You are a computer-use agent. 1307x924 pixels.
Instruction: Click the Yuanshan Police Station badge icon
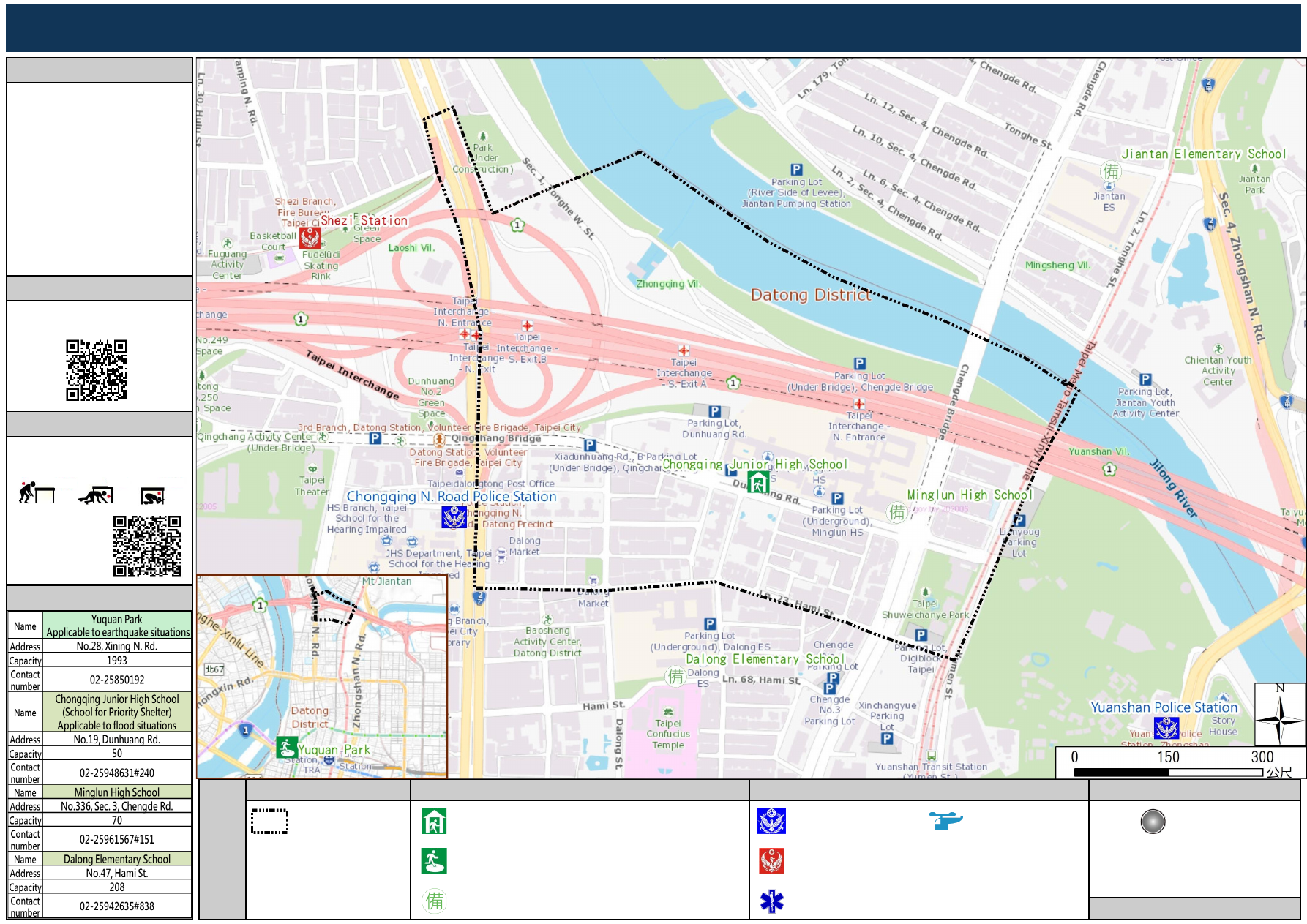[x=1166, y=727]
